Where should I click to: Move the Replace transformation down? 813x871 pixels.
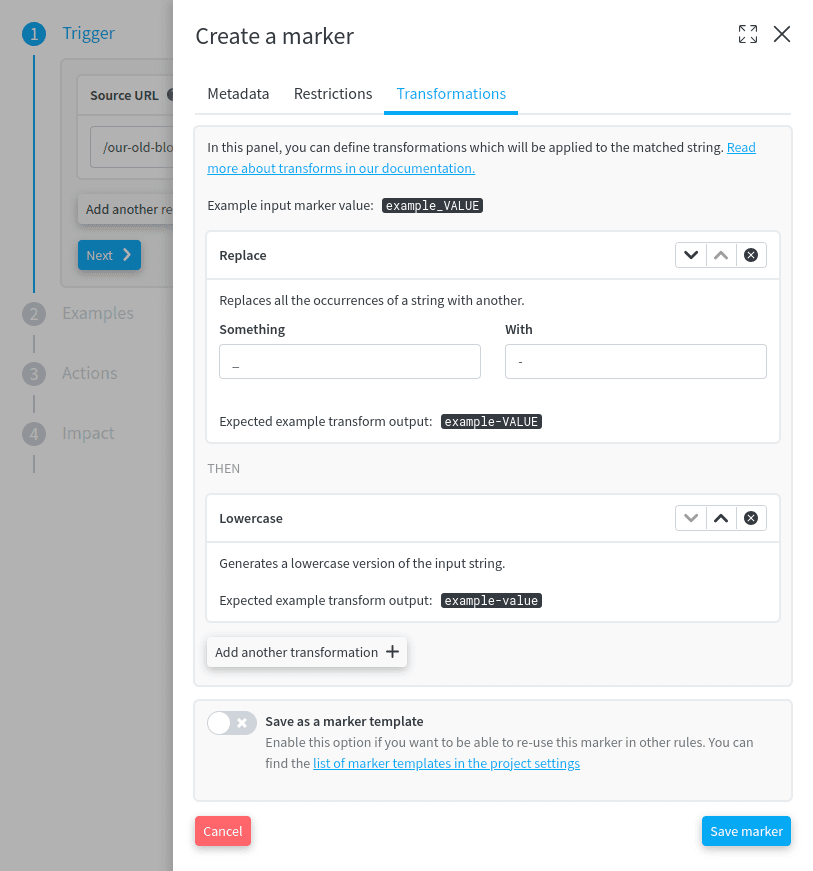pos(691,255)
